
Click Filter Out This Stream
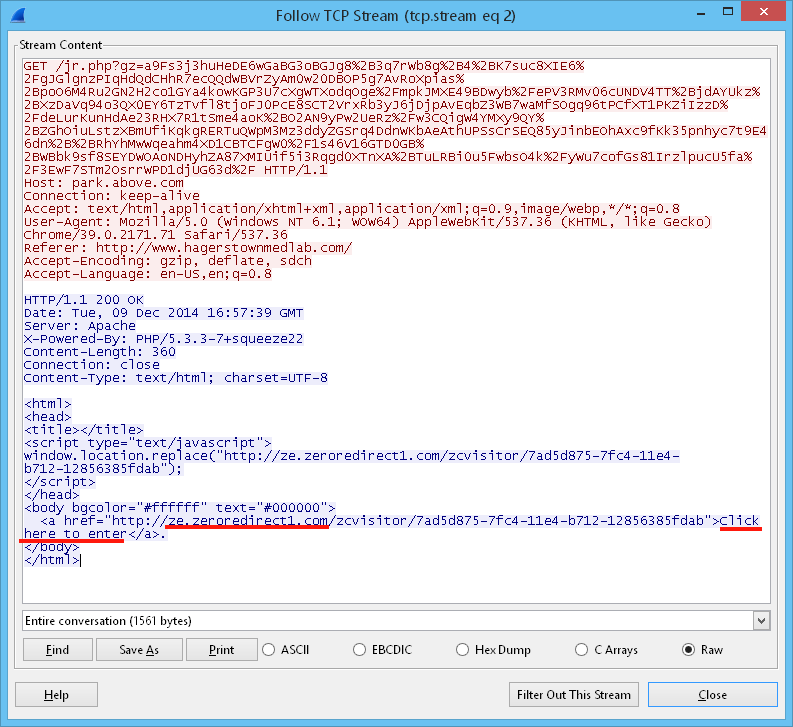click(574, 695)
